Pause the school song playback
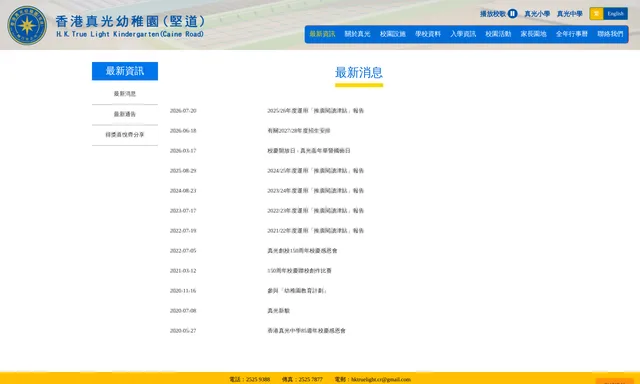 click(513, 13)
